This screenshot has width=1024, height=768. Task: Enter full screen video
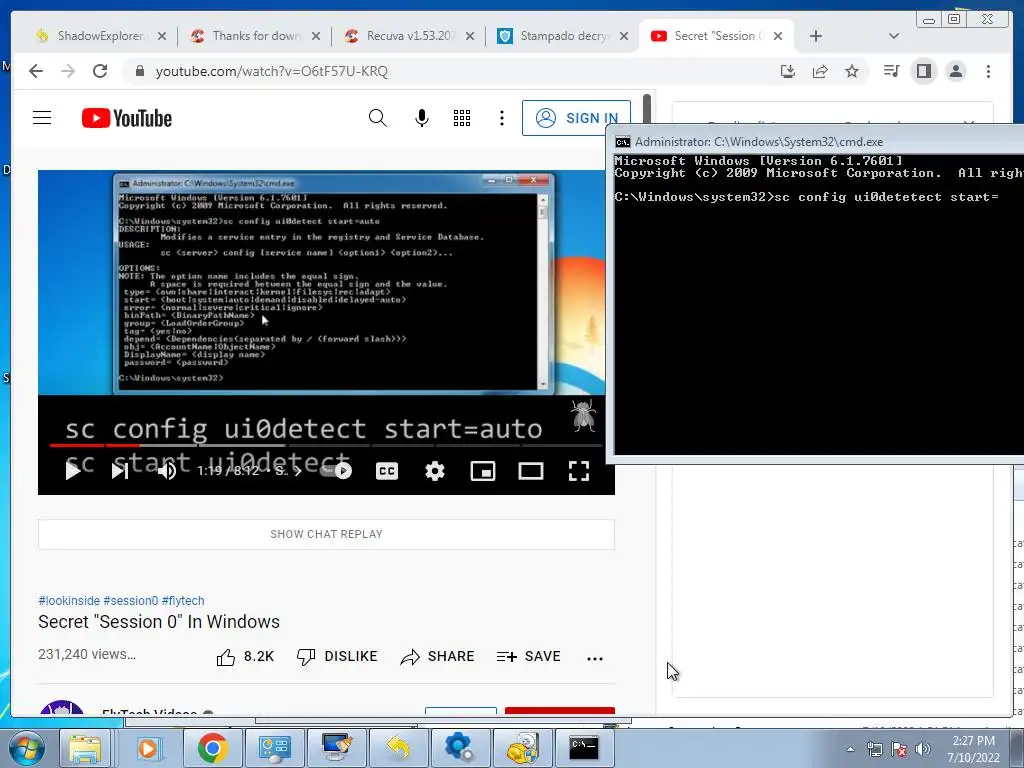(x=579, y=471)
